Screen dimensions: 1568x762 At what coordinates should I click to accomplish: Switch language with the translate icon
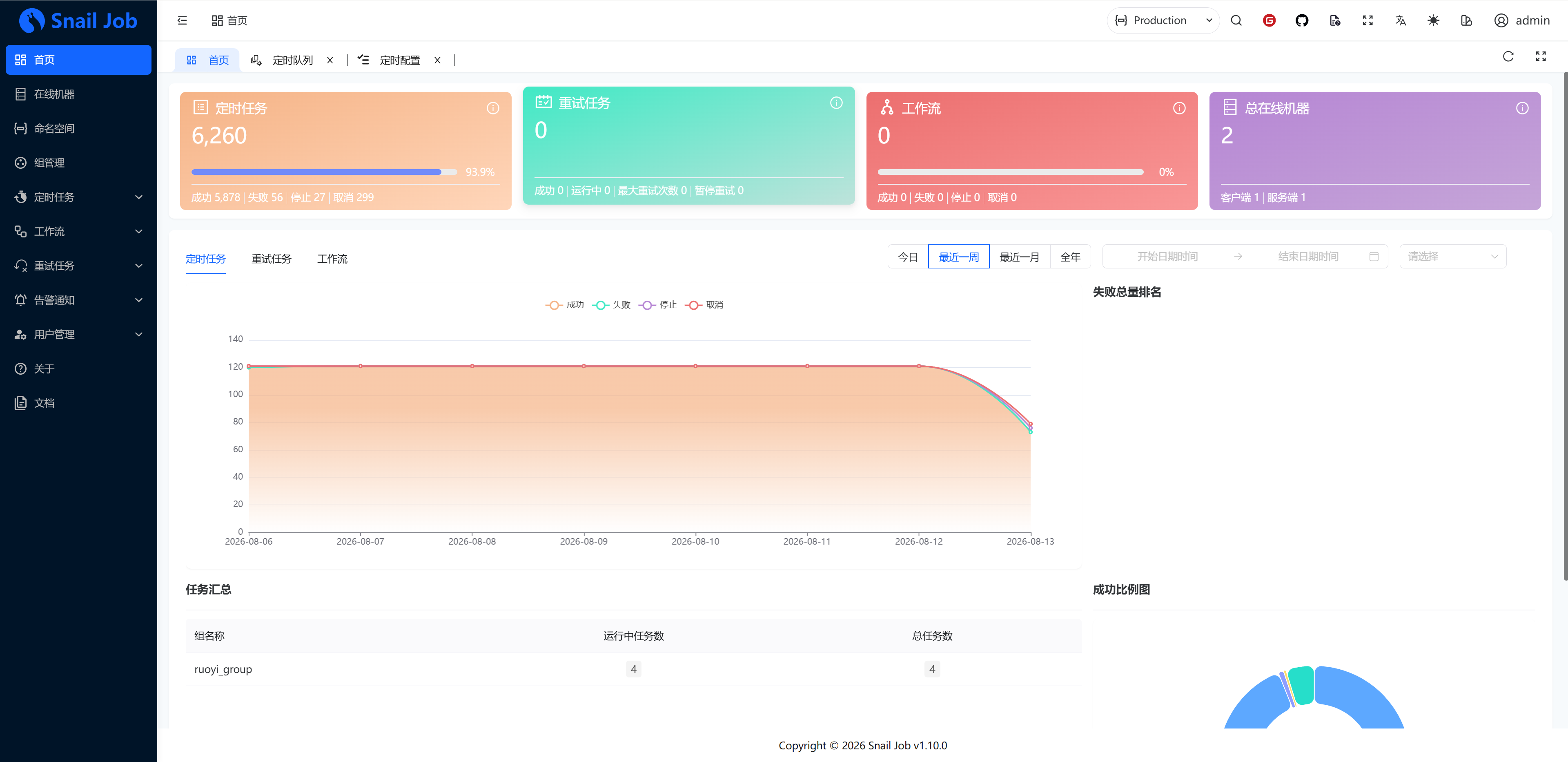click(1401, 21)
